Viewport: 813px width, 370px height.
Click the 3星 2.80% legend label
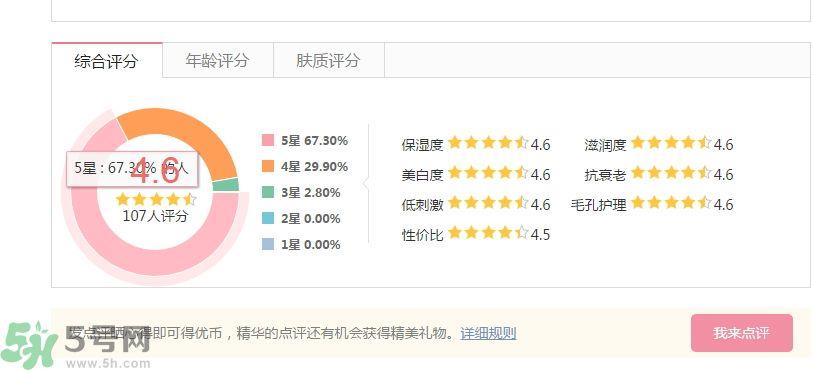pos(311,193)
